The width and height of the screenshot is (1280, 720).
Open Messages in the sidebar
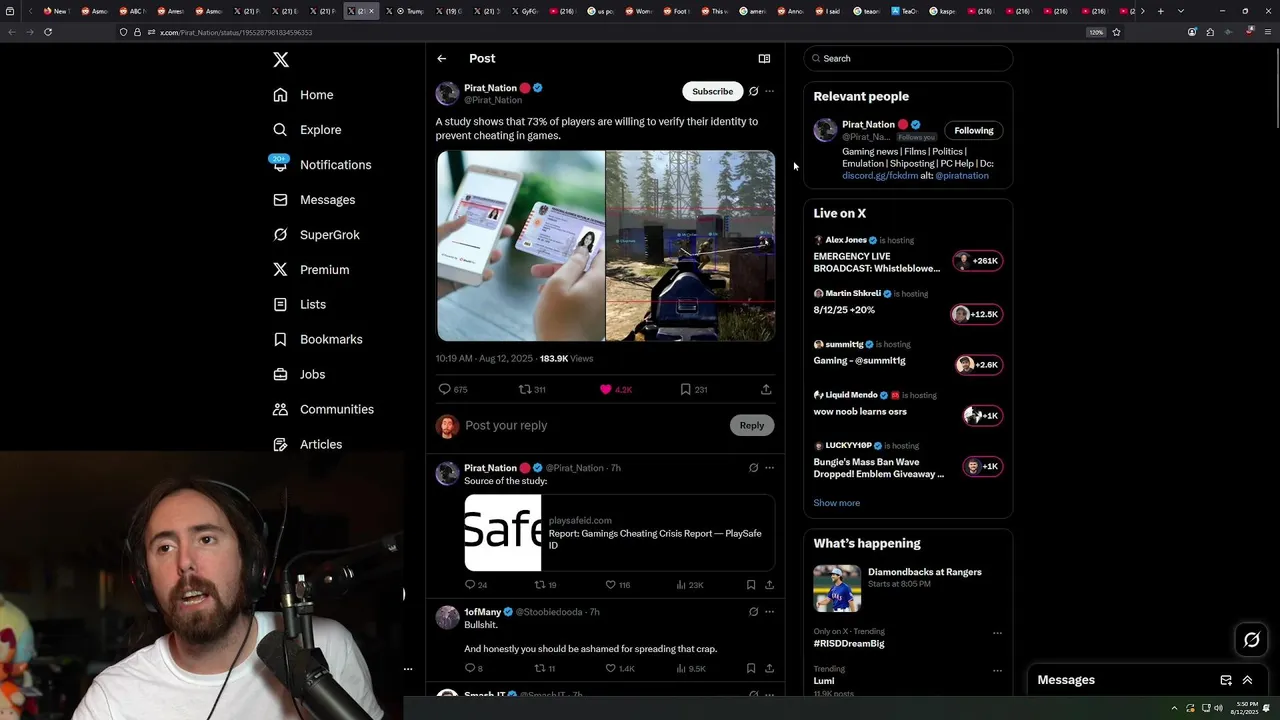click(314, 200)
